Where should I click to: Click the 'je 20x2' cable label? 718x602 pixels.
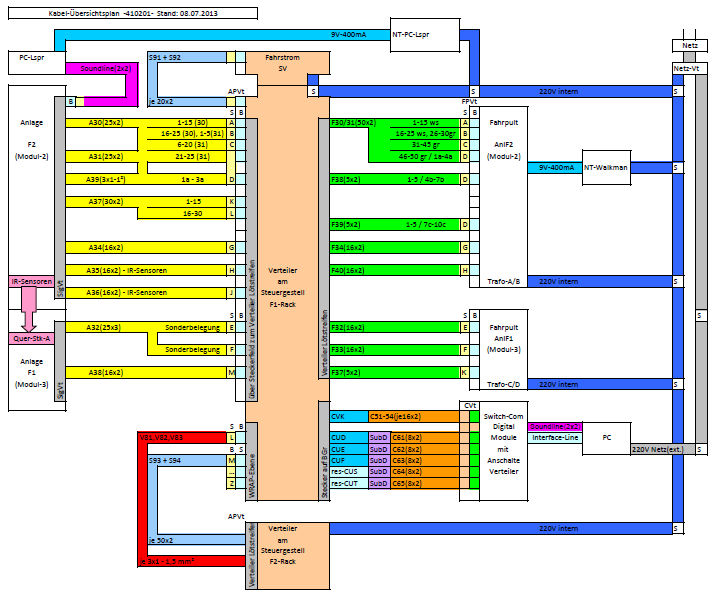tap(187, 102)
